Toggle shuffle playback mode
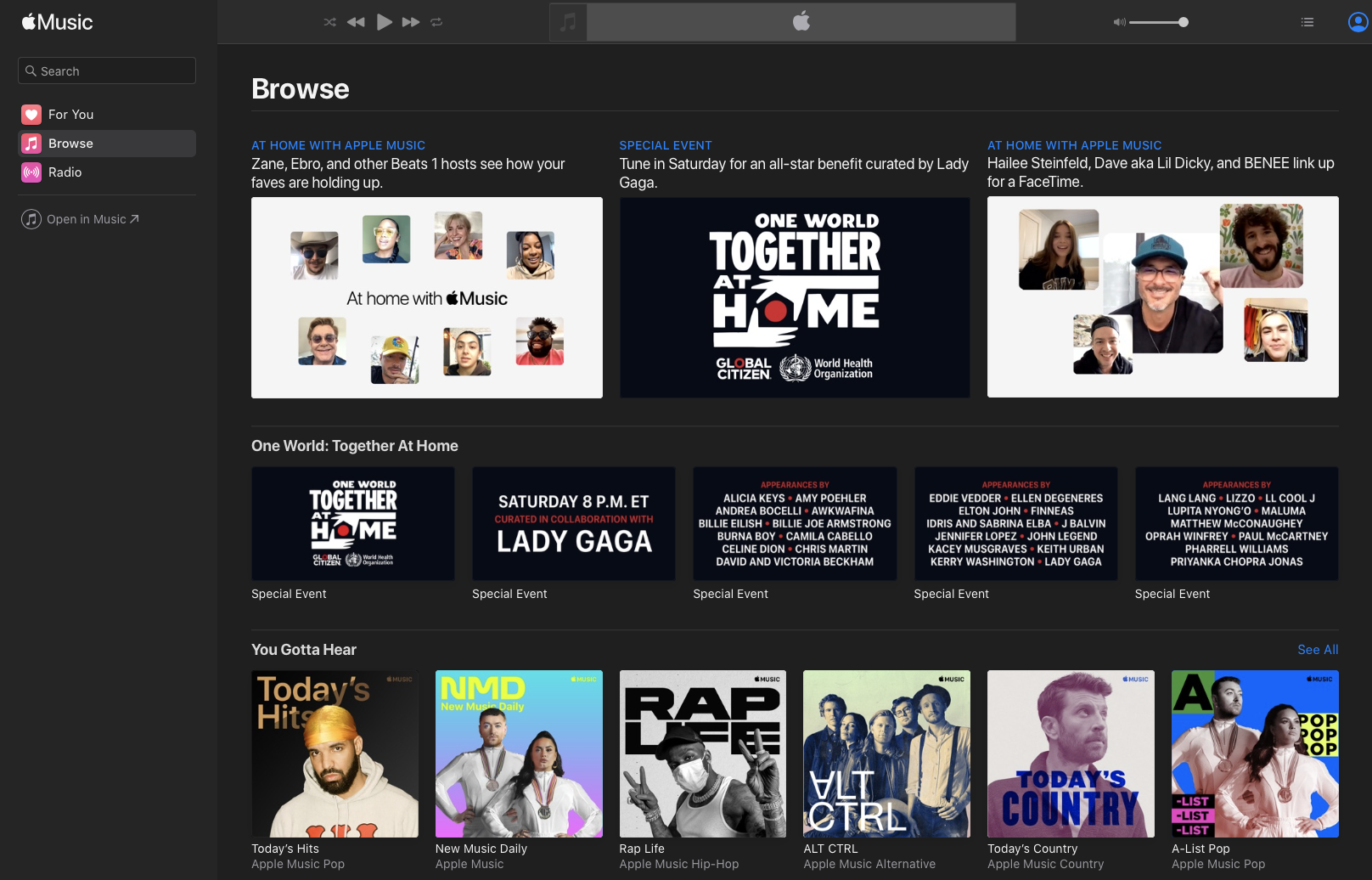1372x880 pixels. coord(329,22)
